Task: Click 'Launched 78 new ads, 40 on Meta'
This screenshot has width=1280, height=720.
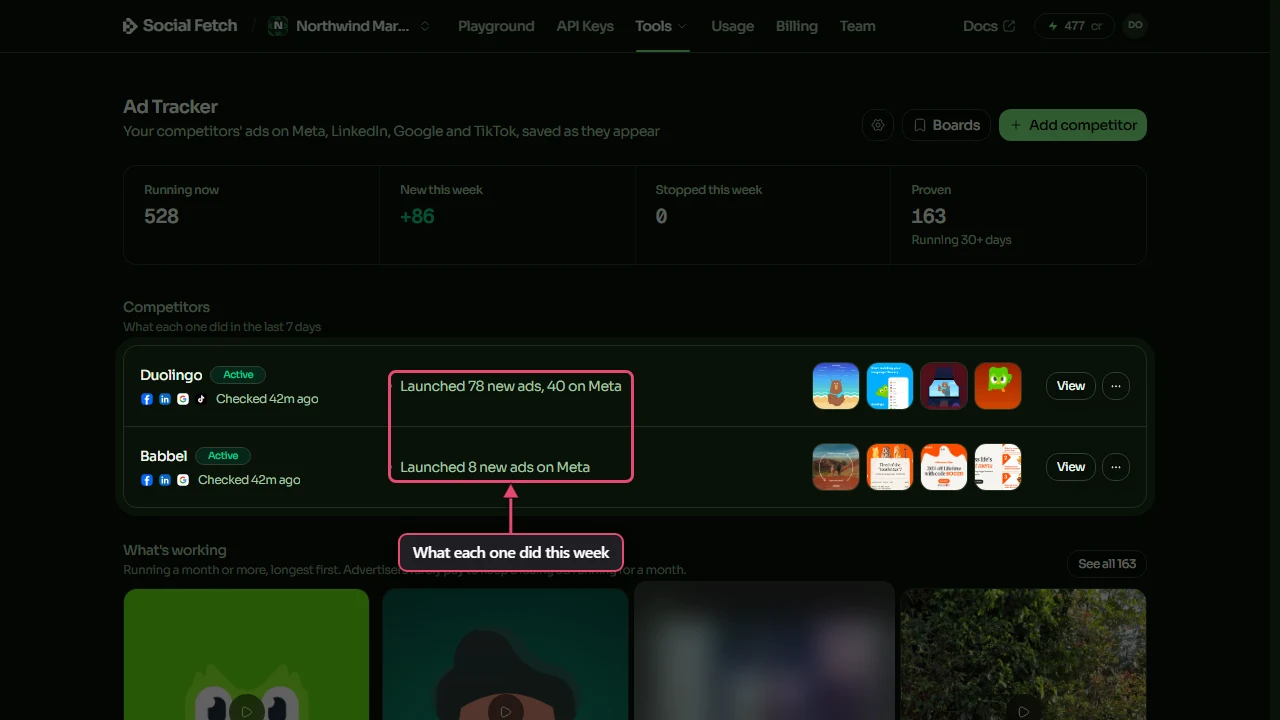Action: [511, 386]
